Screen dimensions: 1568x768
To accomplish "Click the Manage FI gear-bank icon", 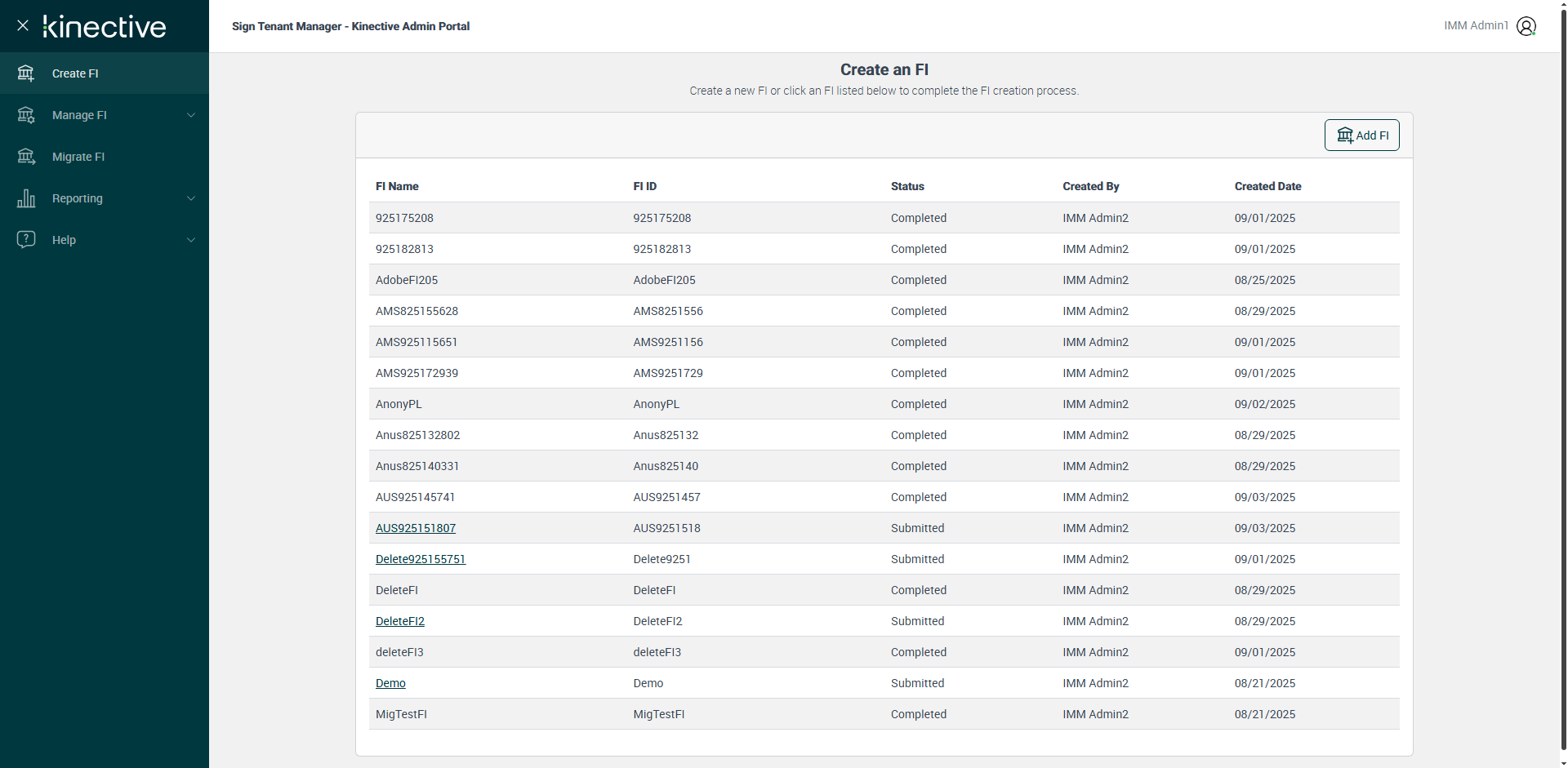I will [26, 115].
